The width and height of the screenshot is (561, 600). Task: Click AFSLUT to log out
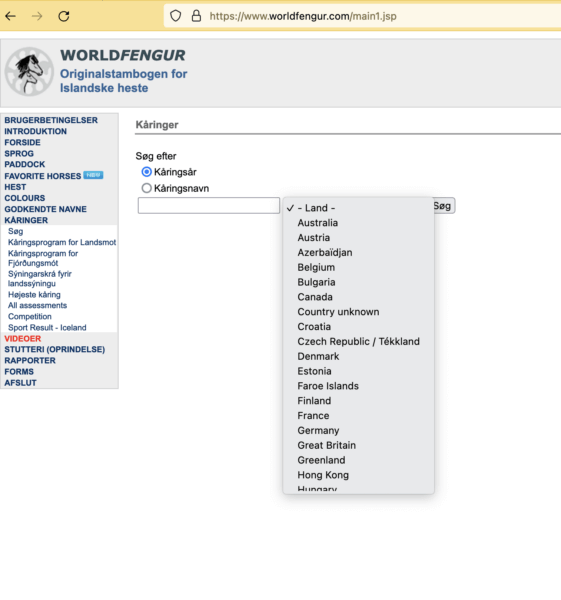coord(20,383)
